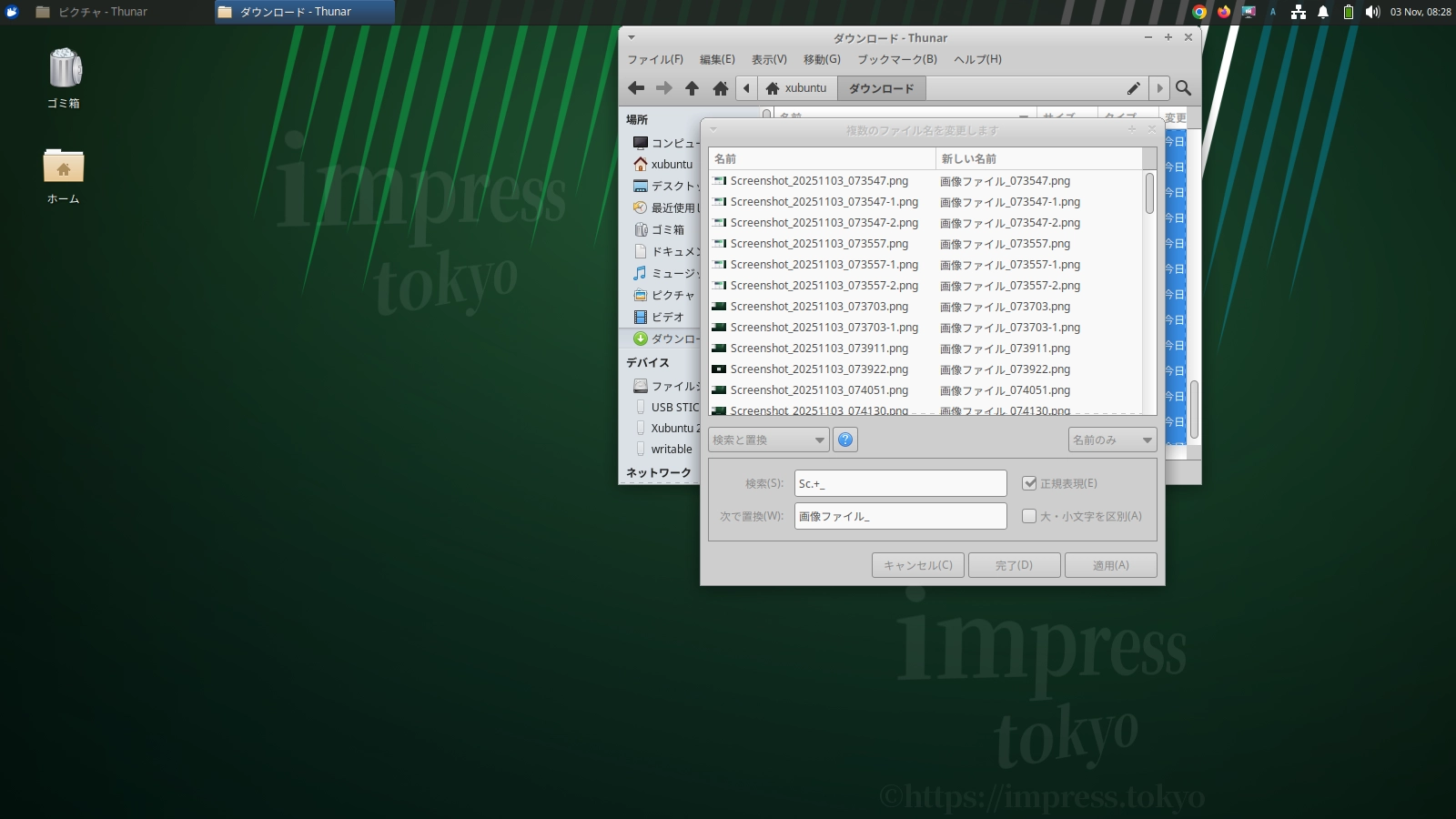Screen dimensions: 1456x819
Task: Select the USB STICK device in sidebar
Action: 665,408
